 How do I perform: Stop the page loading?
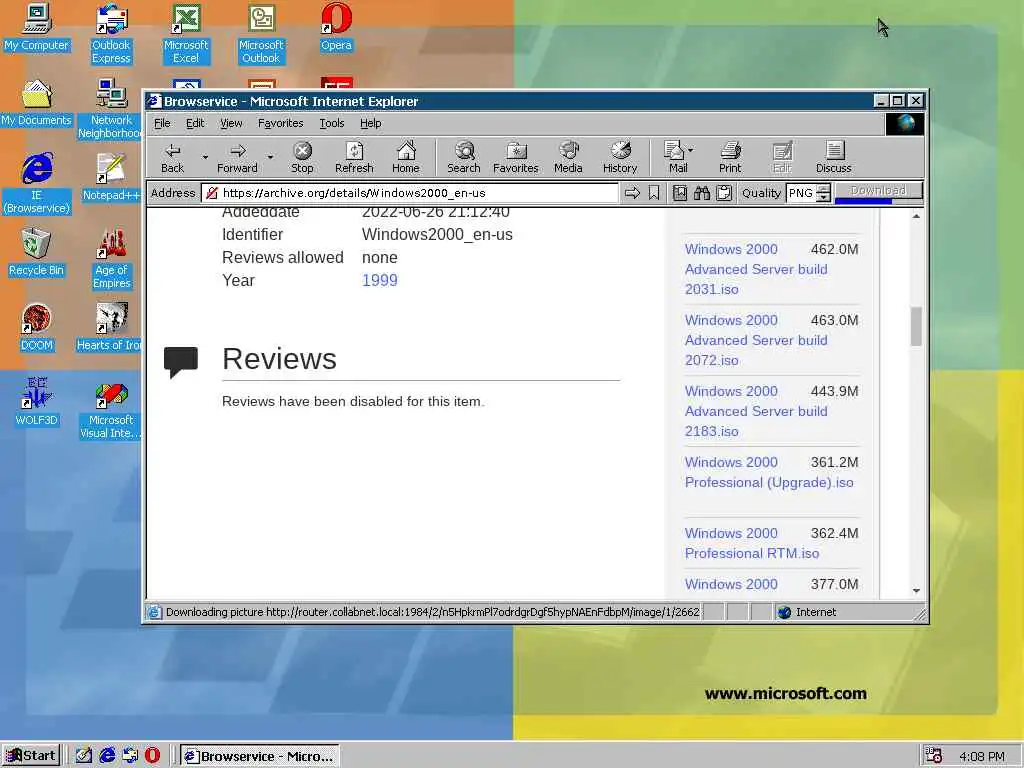tap(302, 157)
